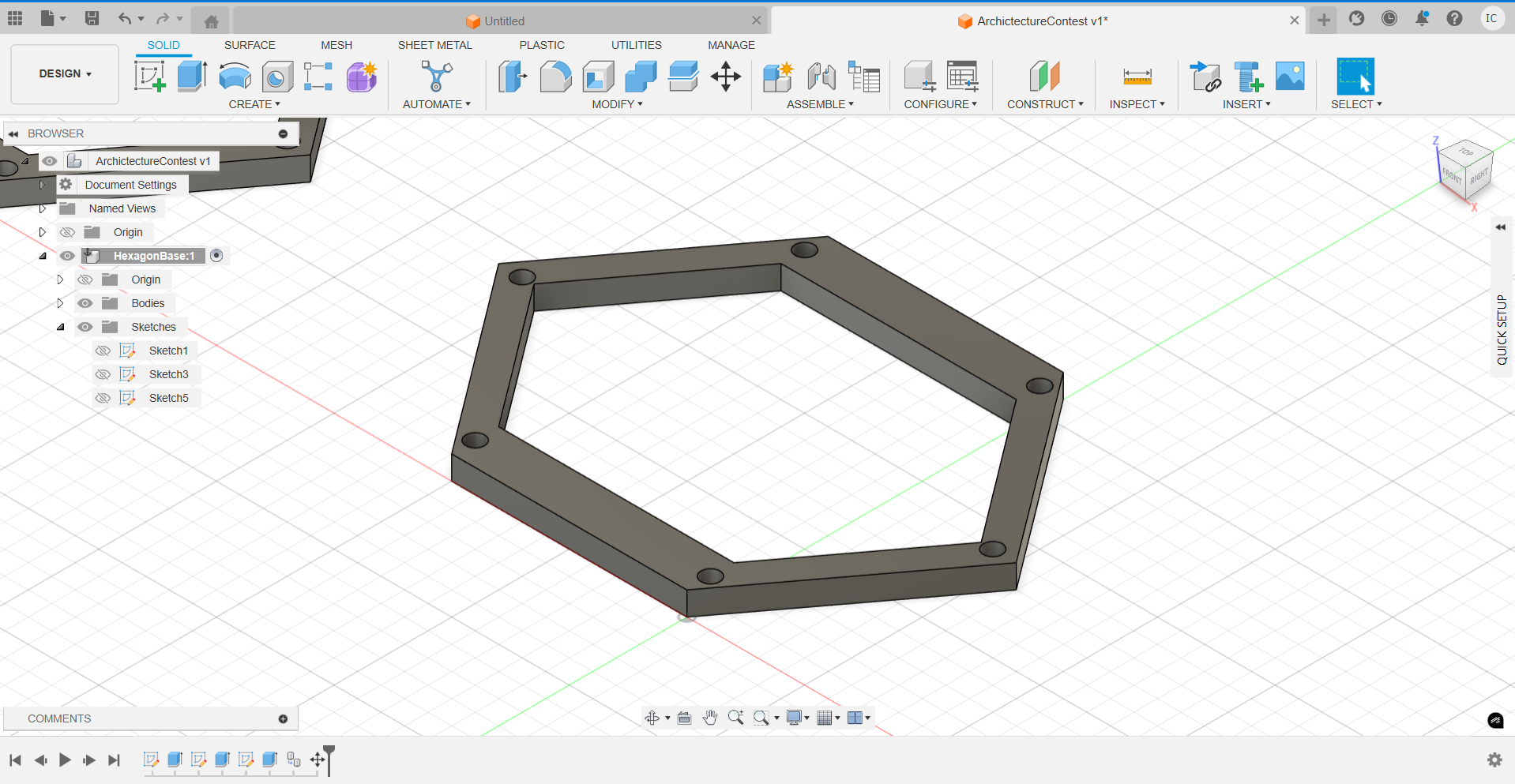
Task: Expand the Bodies folder
Action: pyautogui.click(x=60, y=303)
